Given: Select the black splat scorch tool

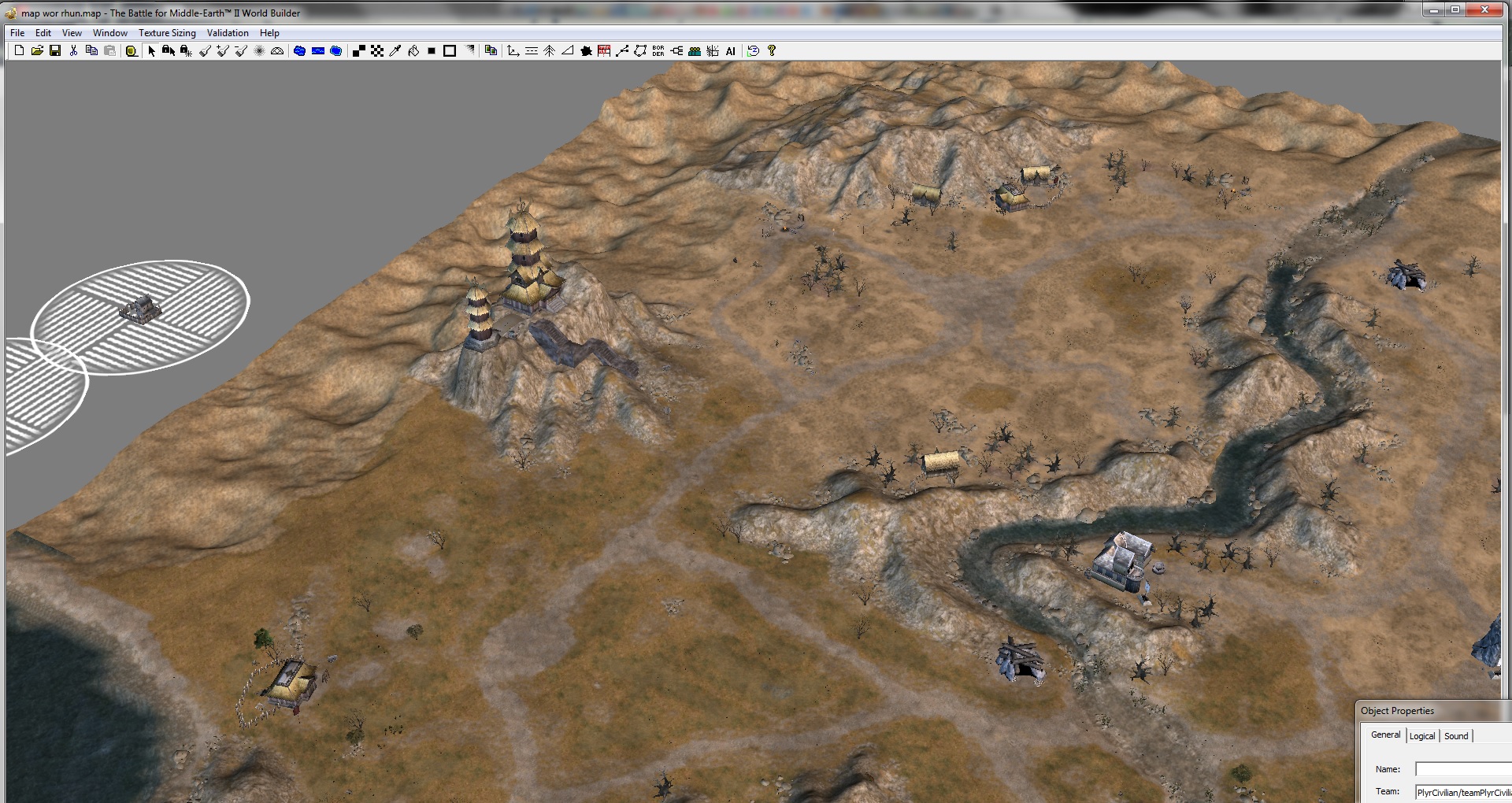Looking at the screenshot, I should (x=586, y=50).
